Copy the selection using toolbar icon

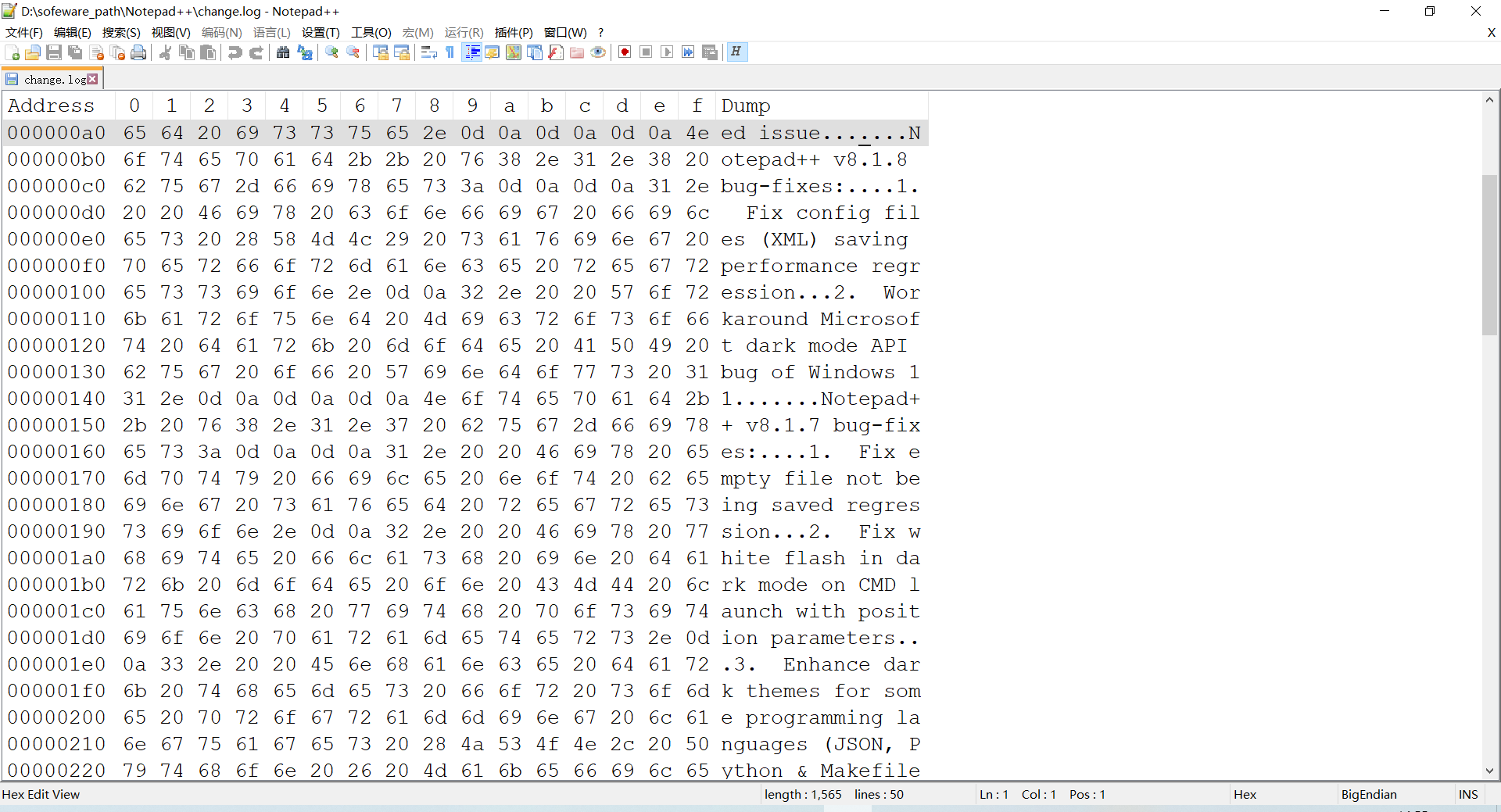(187, 52)
